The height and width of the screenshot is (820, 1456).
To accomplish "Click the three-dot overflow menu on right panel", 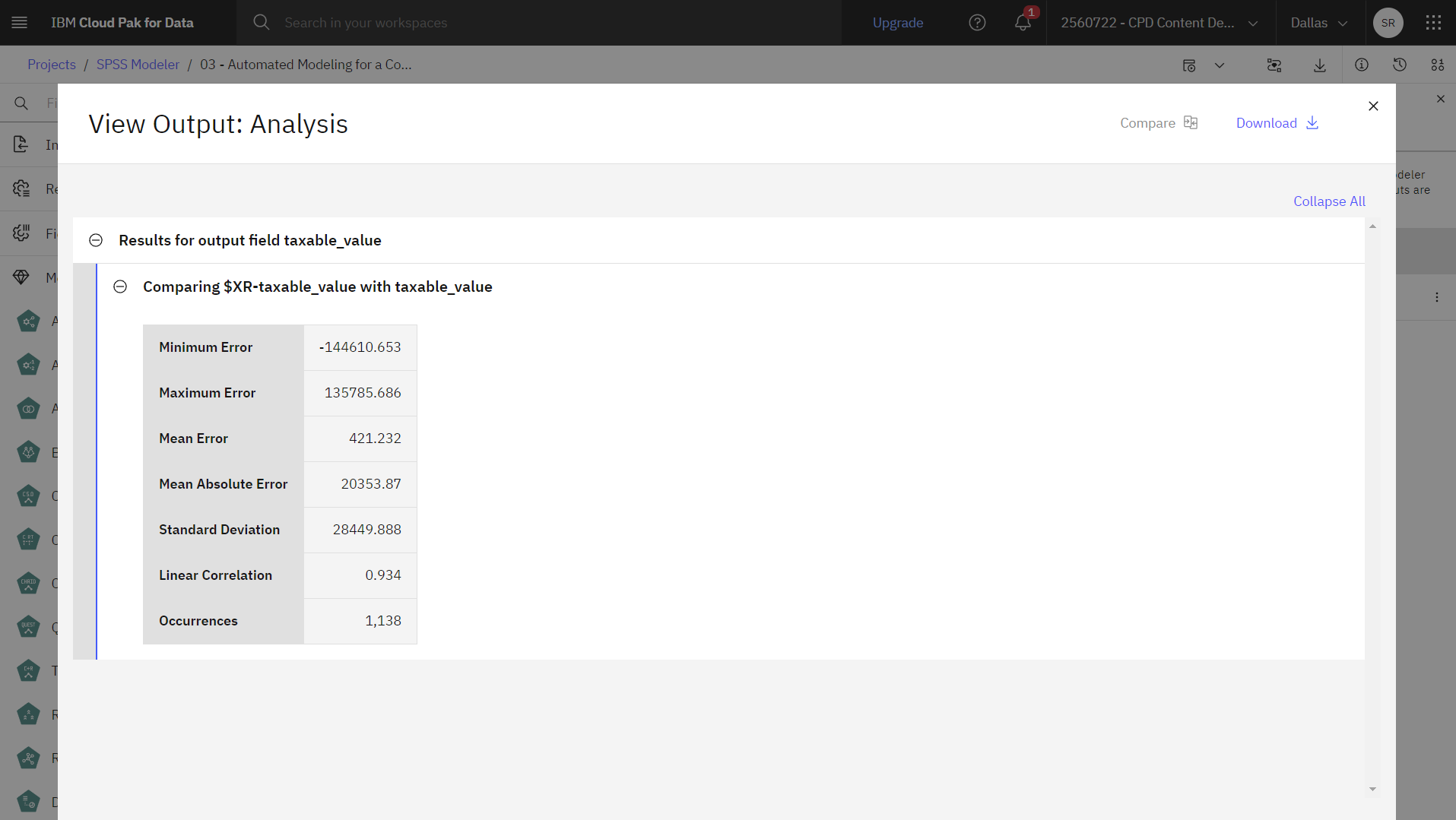I will pos(1437,297).
